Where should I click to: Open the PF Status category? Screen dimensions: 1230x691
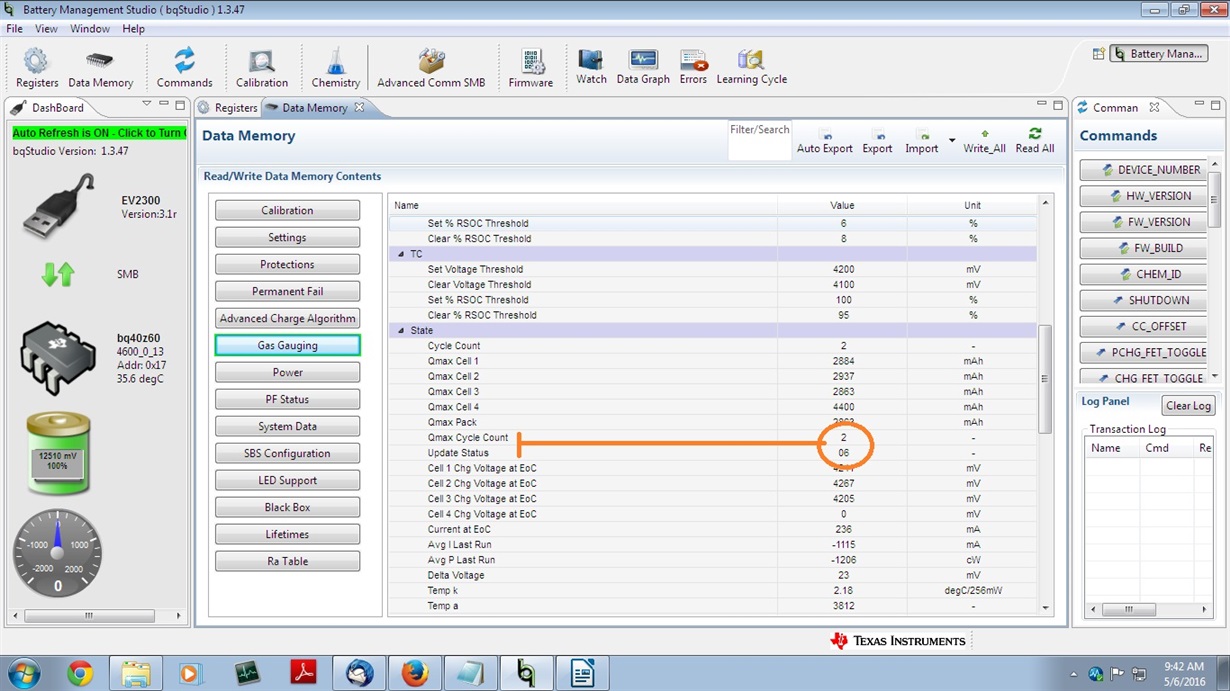tap(287, 400)
